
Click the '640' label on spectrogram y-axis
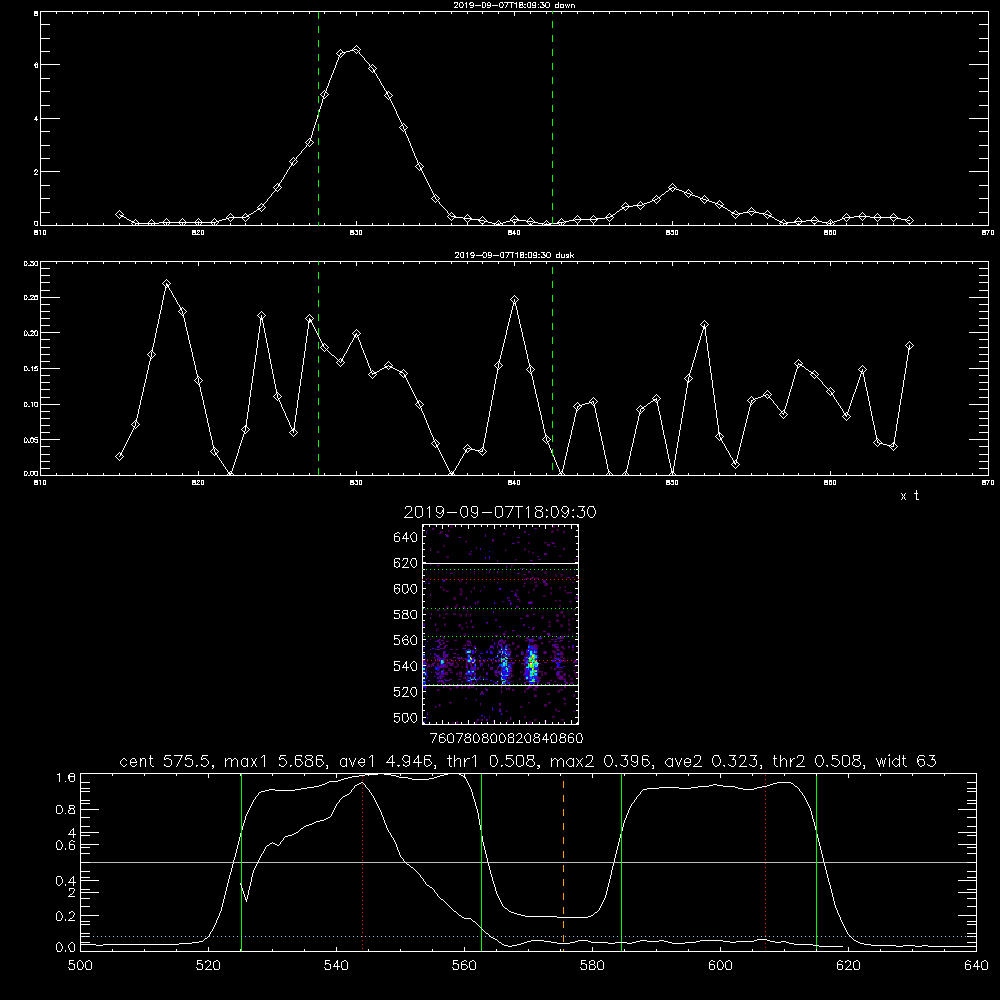point(406,538)
